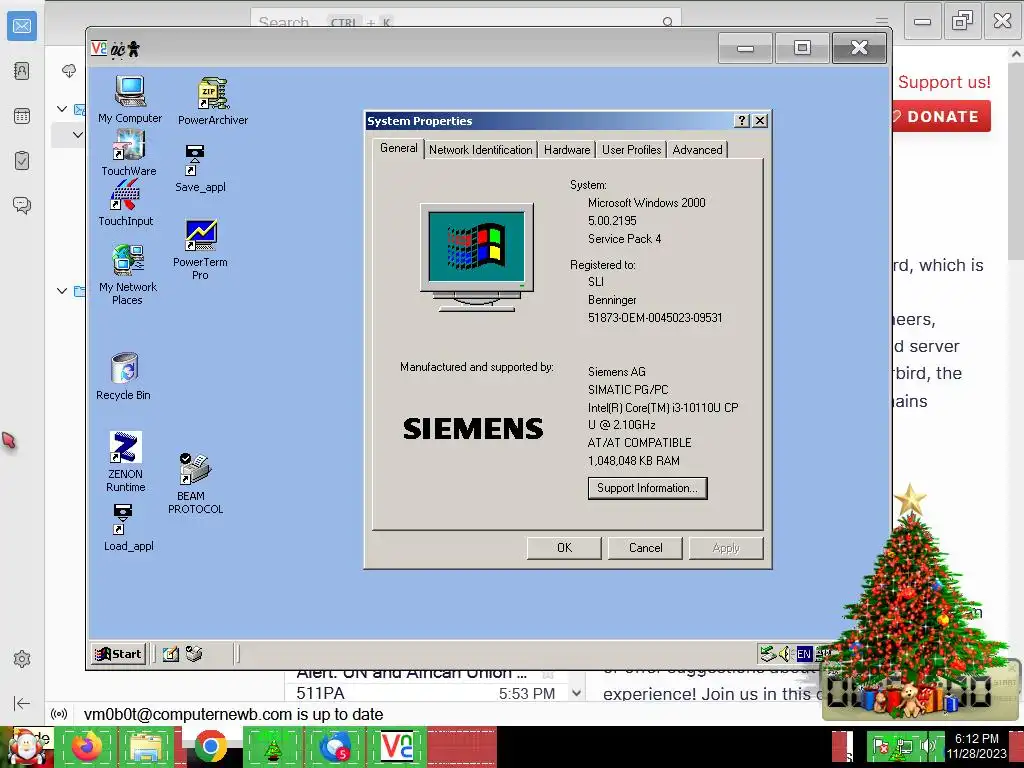Click the speaker icon in remote Windows 2000 tray
This screenshot has height=768, width=1024.
(x=785, y=654)
